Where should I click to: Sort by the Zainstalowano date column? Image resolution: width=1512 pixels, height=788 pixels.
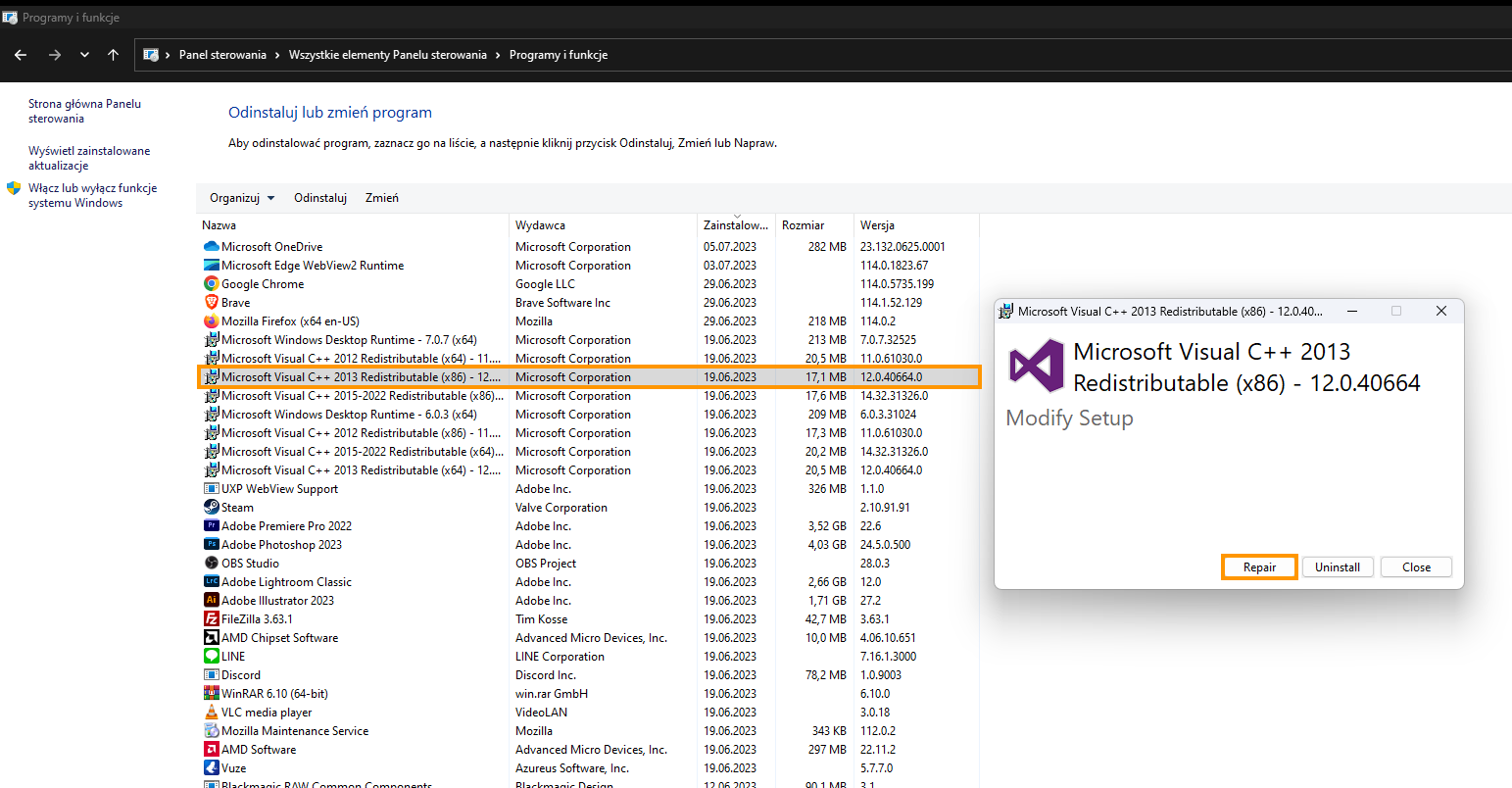pos(737,225)
